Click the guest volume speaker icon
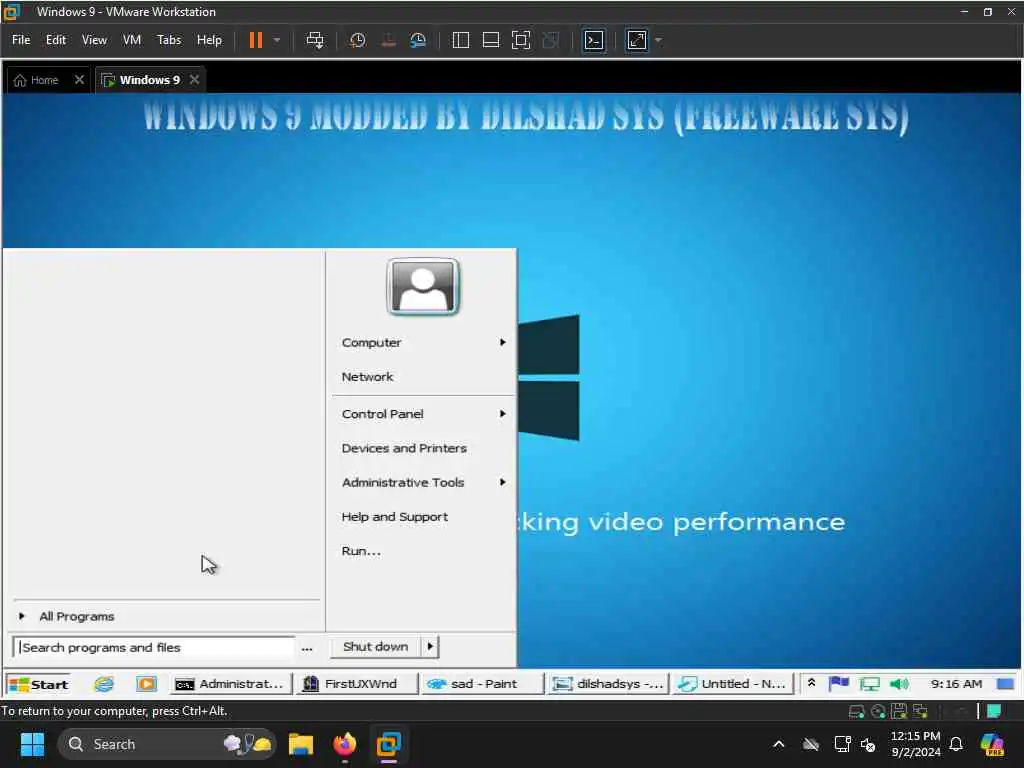The image size is (1024, 768). (899, 684)
